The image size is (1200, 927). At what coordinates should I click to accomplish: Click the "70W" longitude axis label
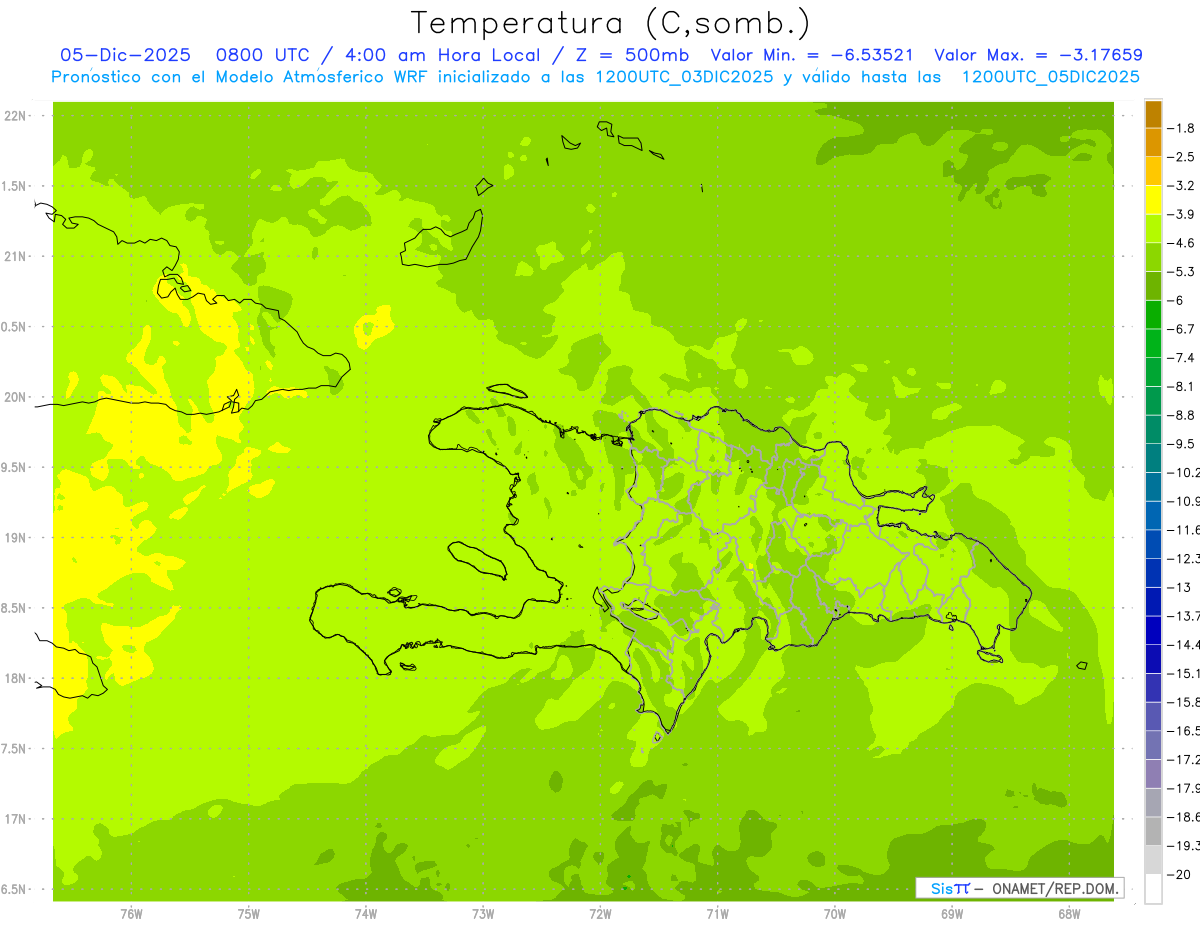(835, 913)
